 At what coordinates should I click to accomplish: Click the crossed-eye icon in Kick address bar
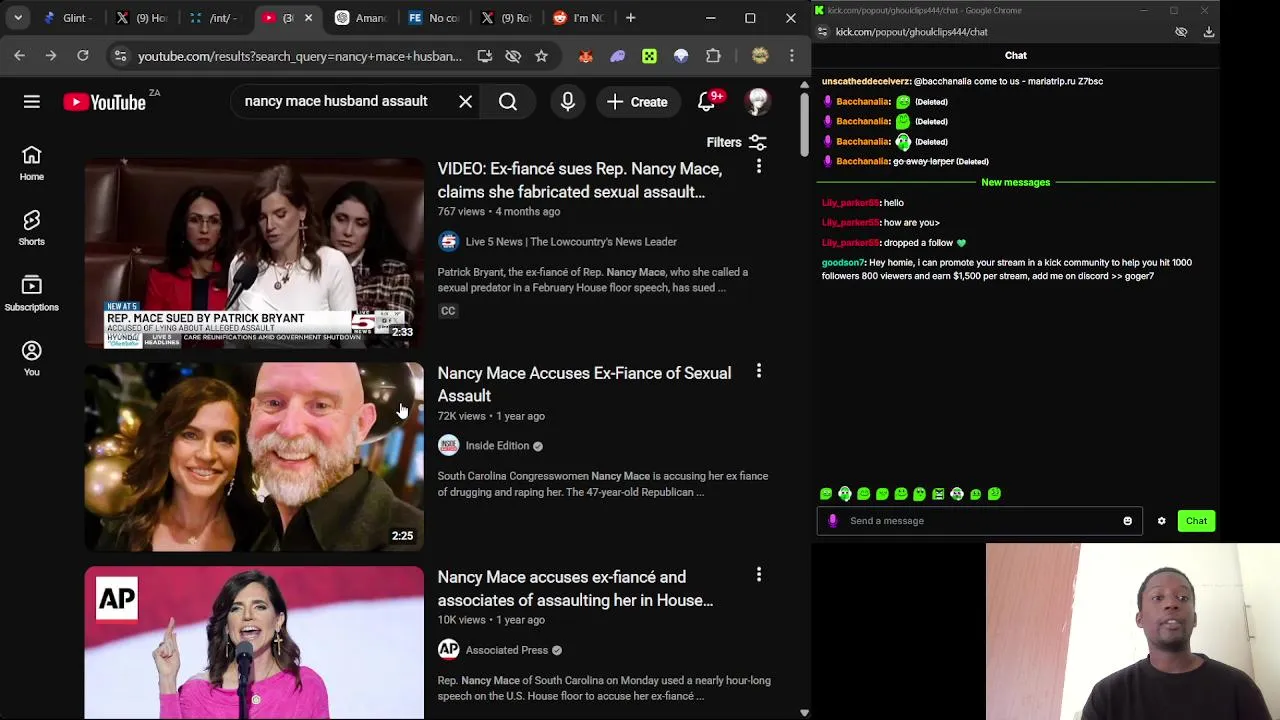click(x=1181, y=32)
